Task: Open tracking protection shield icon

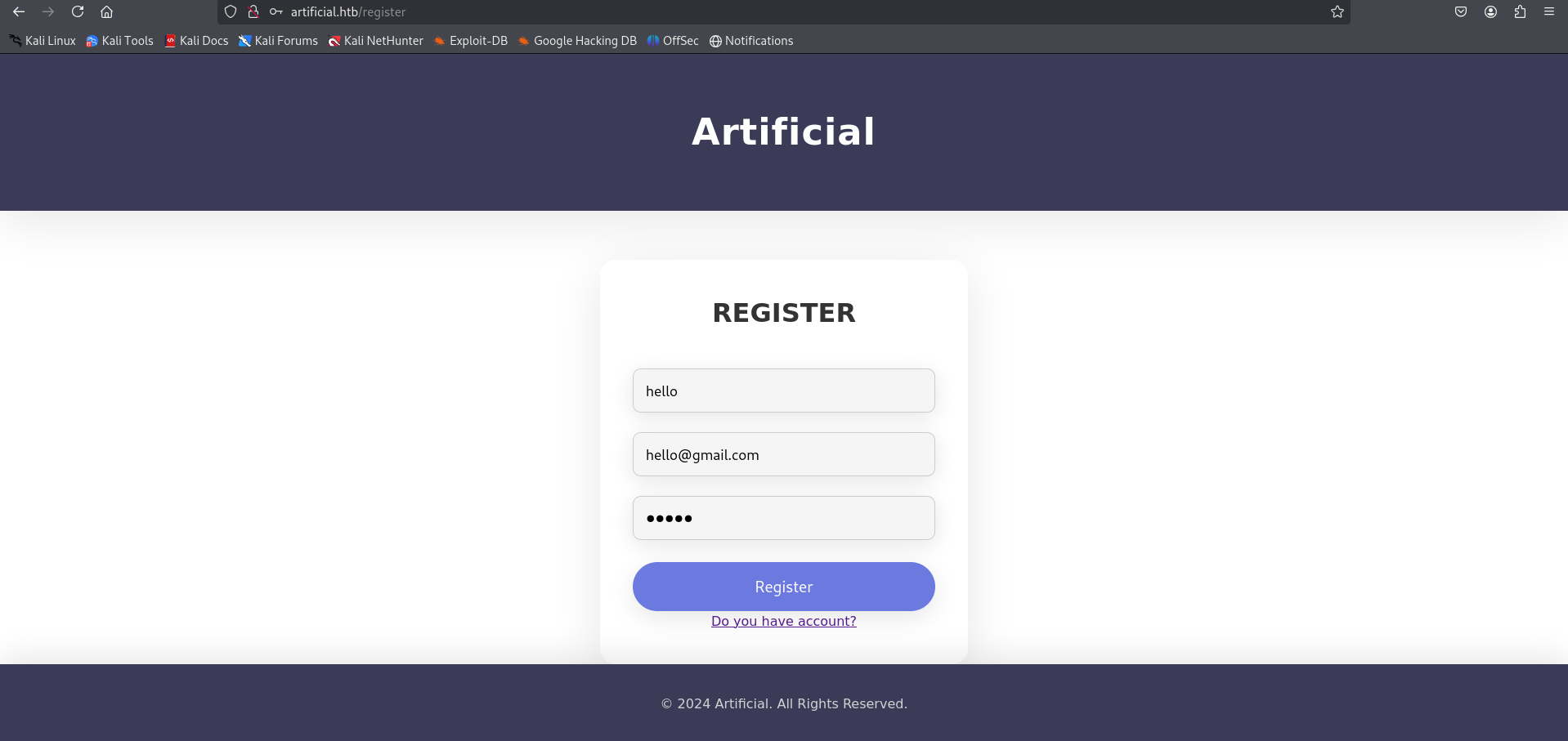Action: [x=231, y=12]
